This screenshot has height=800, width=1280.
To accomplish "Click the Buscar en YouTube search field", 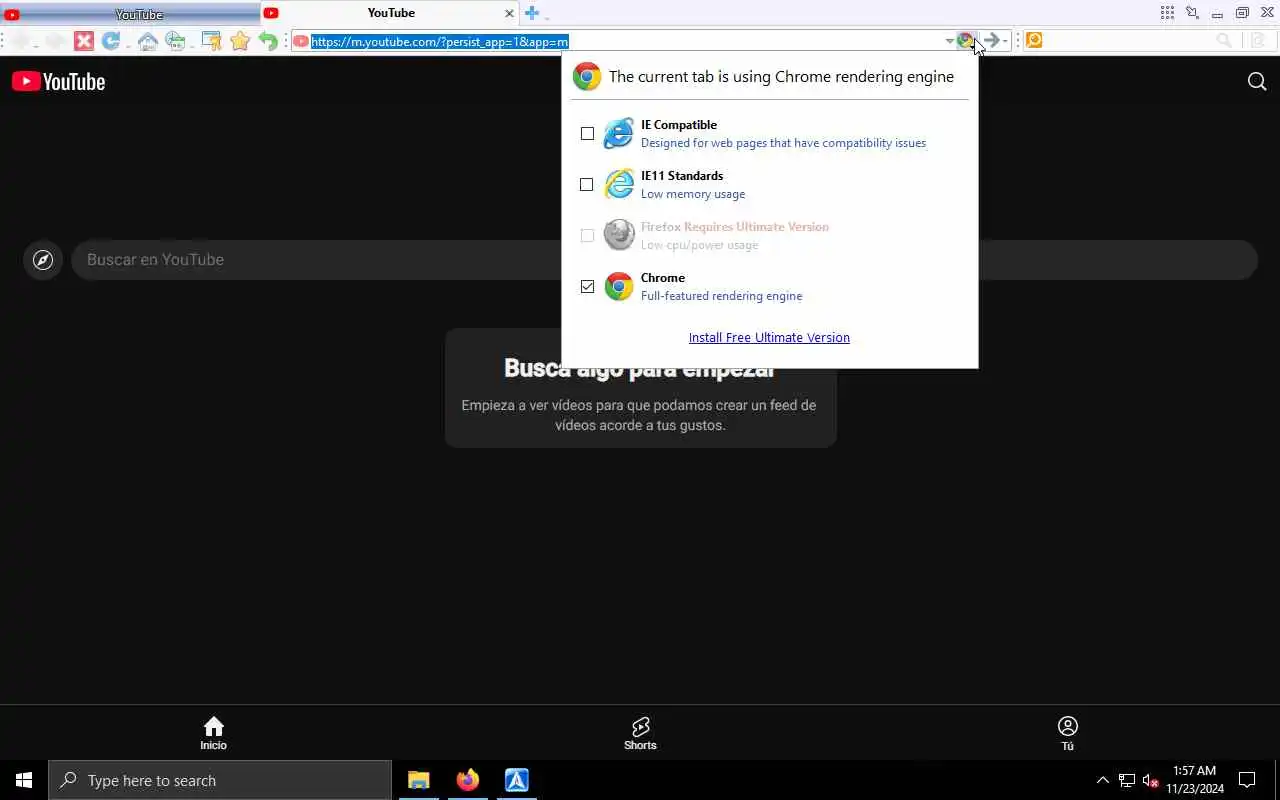I will pos(664,260).
